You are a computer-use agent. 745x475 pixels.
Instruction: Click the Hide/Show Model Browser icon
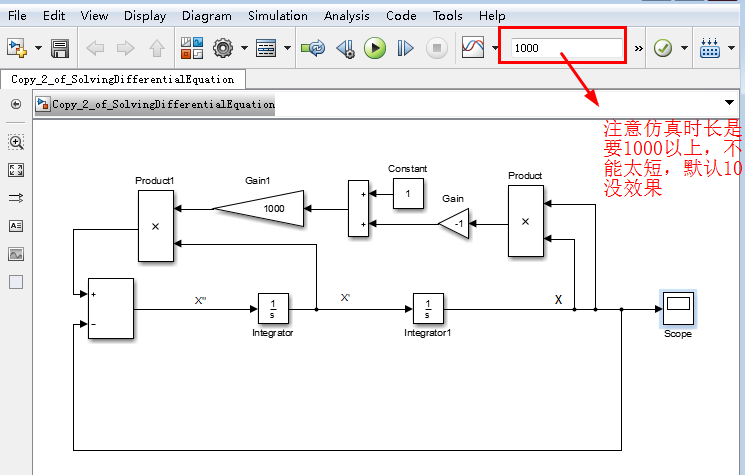point(16,104)
